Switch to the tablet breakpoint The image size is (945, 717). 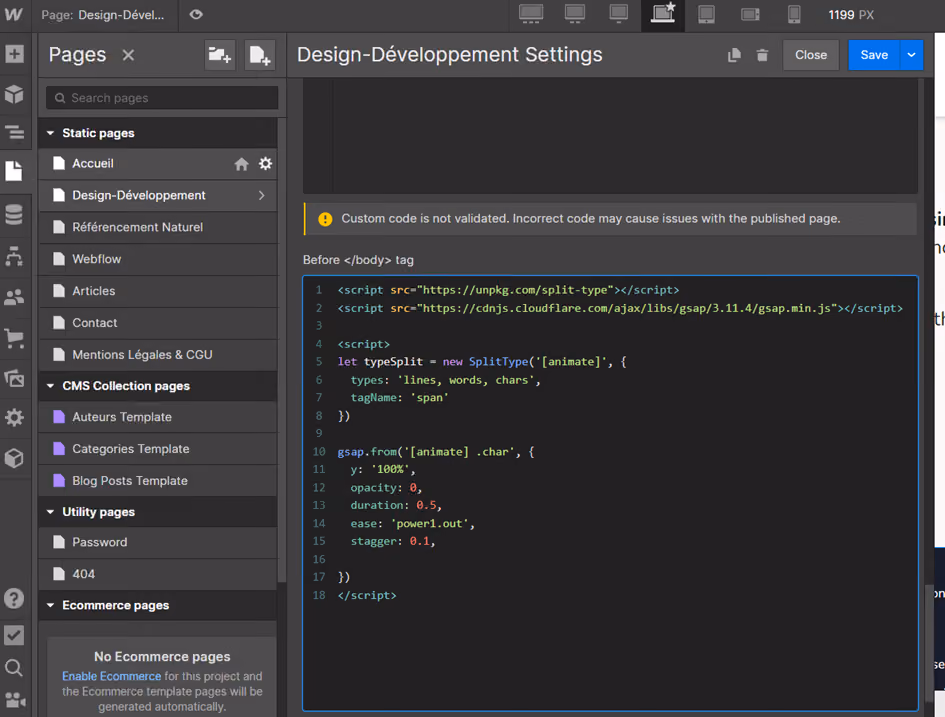pos(706,14)
